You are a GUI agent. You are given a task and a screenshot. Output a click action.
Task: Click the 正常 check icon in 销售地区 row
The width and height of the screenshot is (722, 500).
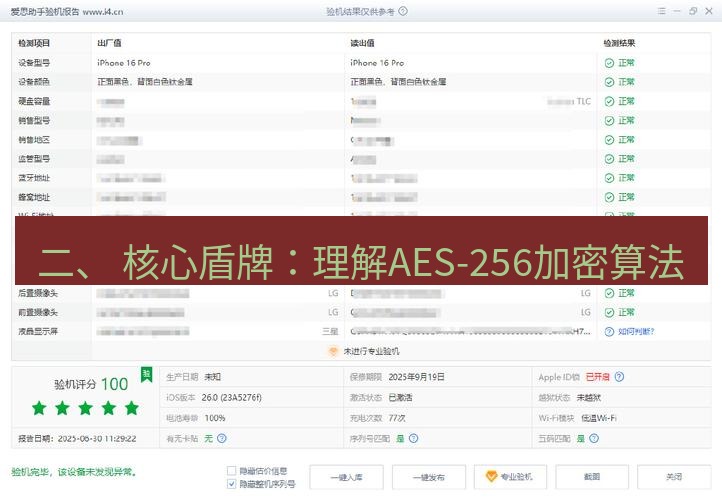tap(609, 140)
